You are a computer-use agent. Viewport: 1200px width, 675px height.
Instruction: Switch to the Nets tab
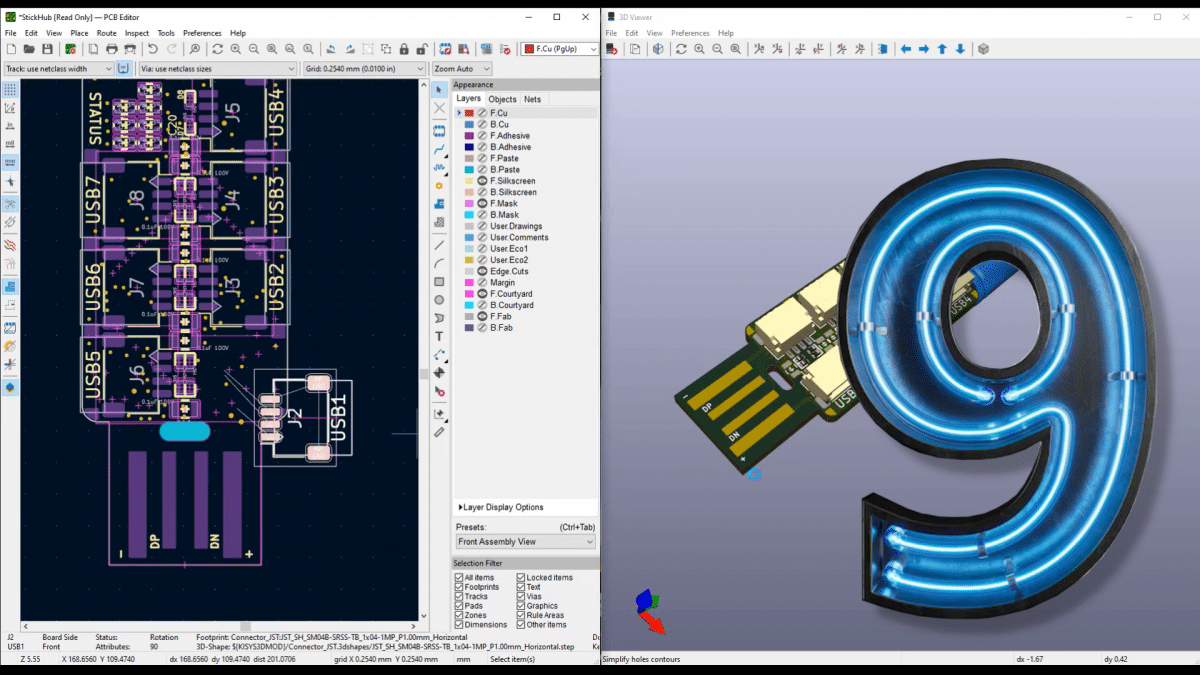[x=533, y=99]
